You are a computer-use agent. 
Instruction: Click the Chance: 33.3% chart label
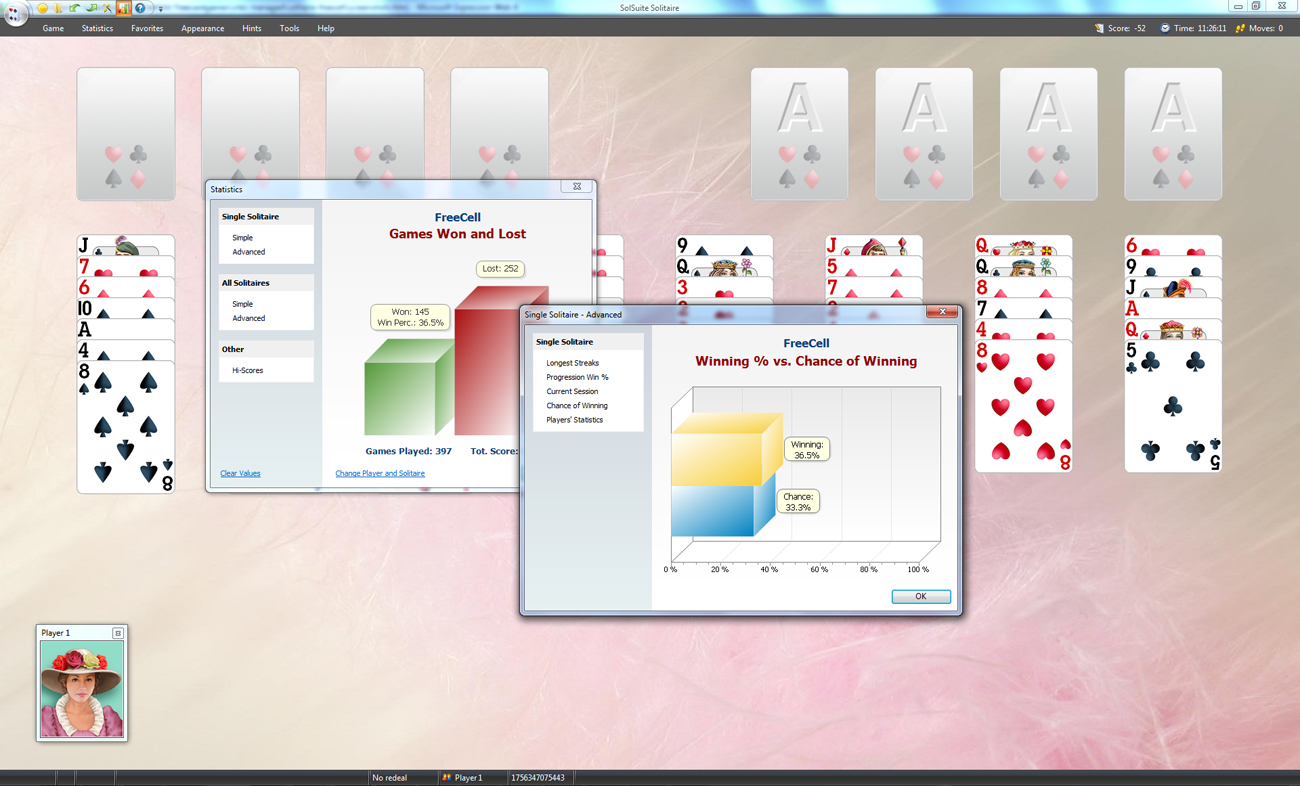pyautogui.click(x=798, y=502)
